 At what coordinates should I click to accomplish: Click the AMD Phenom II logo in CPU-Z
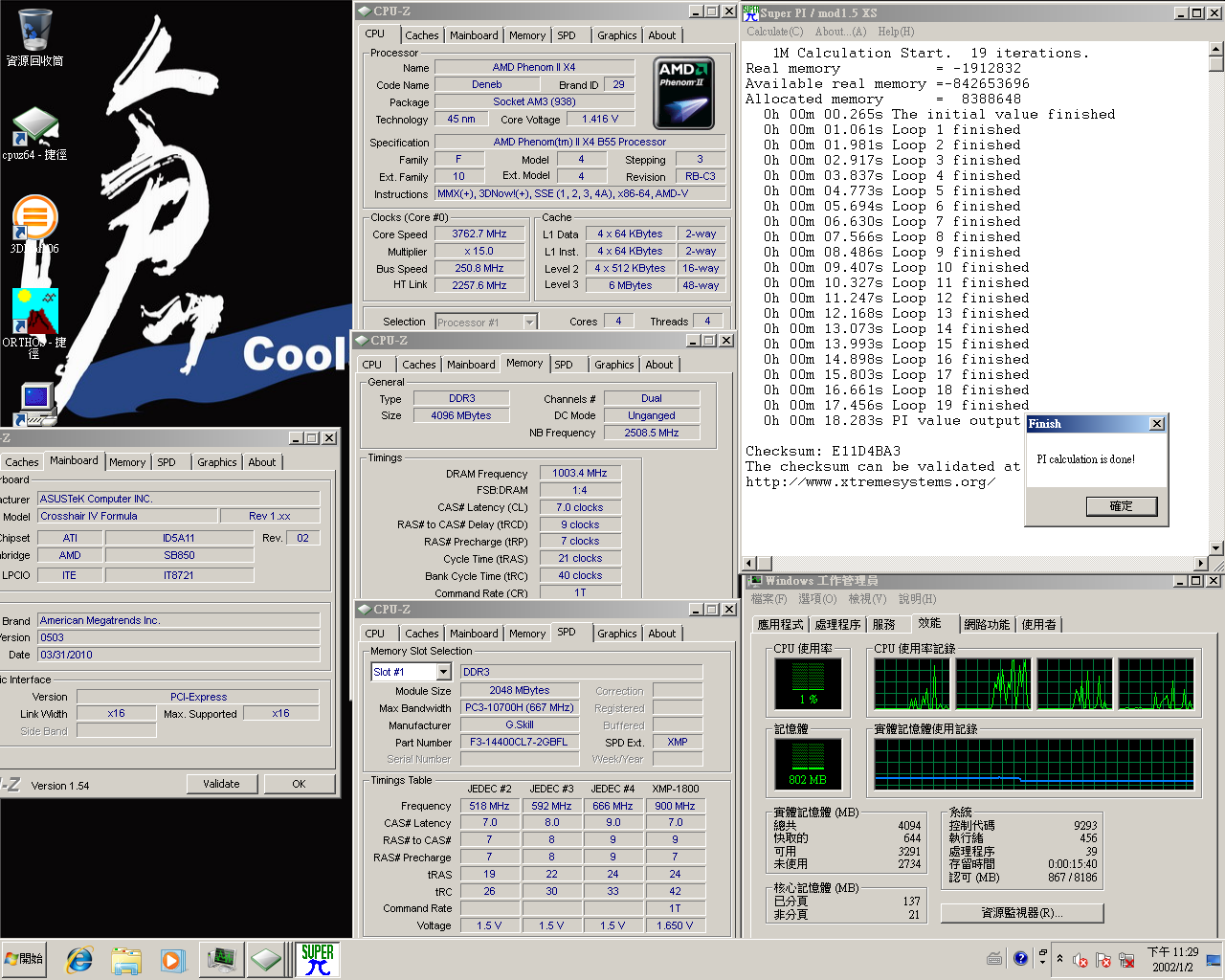(683, 94)
